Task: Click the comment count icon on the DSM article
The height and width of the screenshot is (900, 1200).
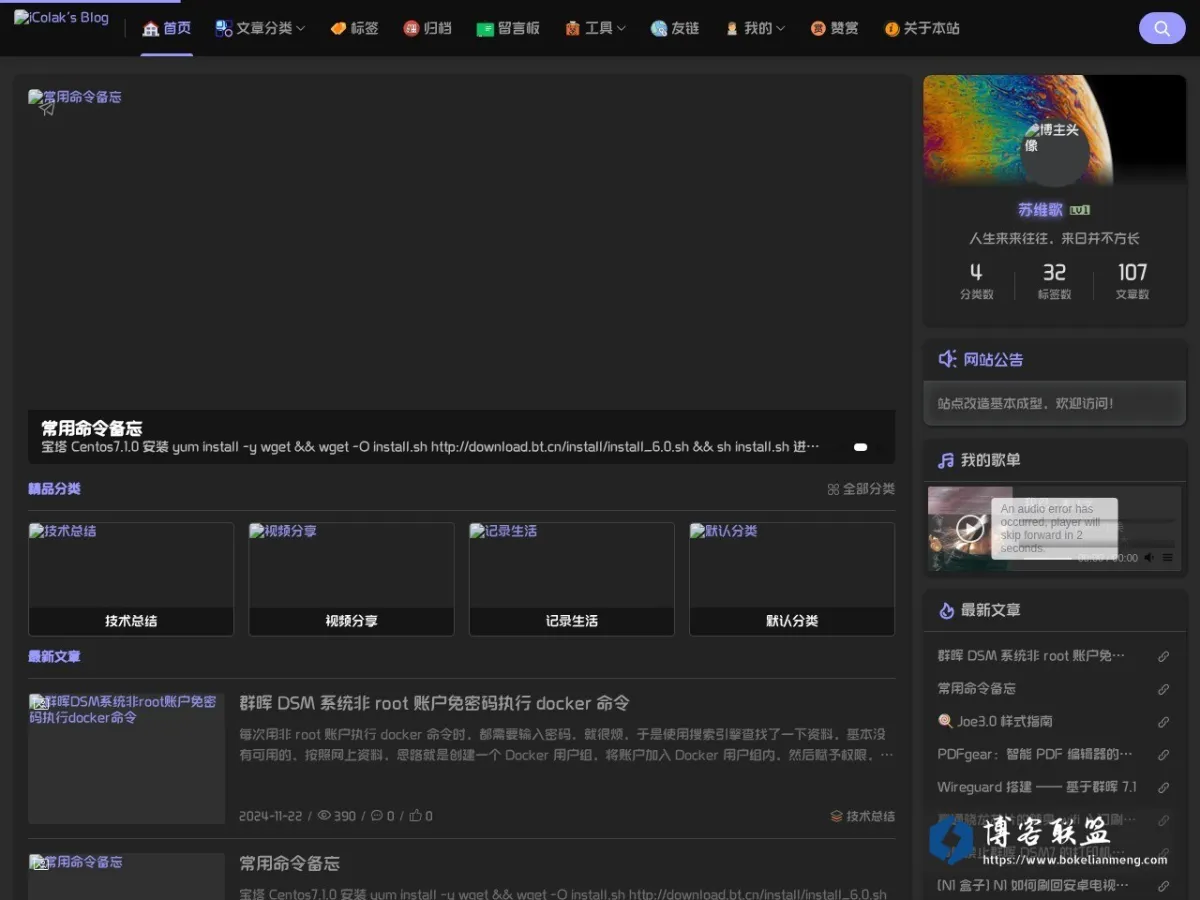Action: coord(376,816)
